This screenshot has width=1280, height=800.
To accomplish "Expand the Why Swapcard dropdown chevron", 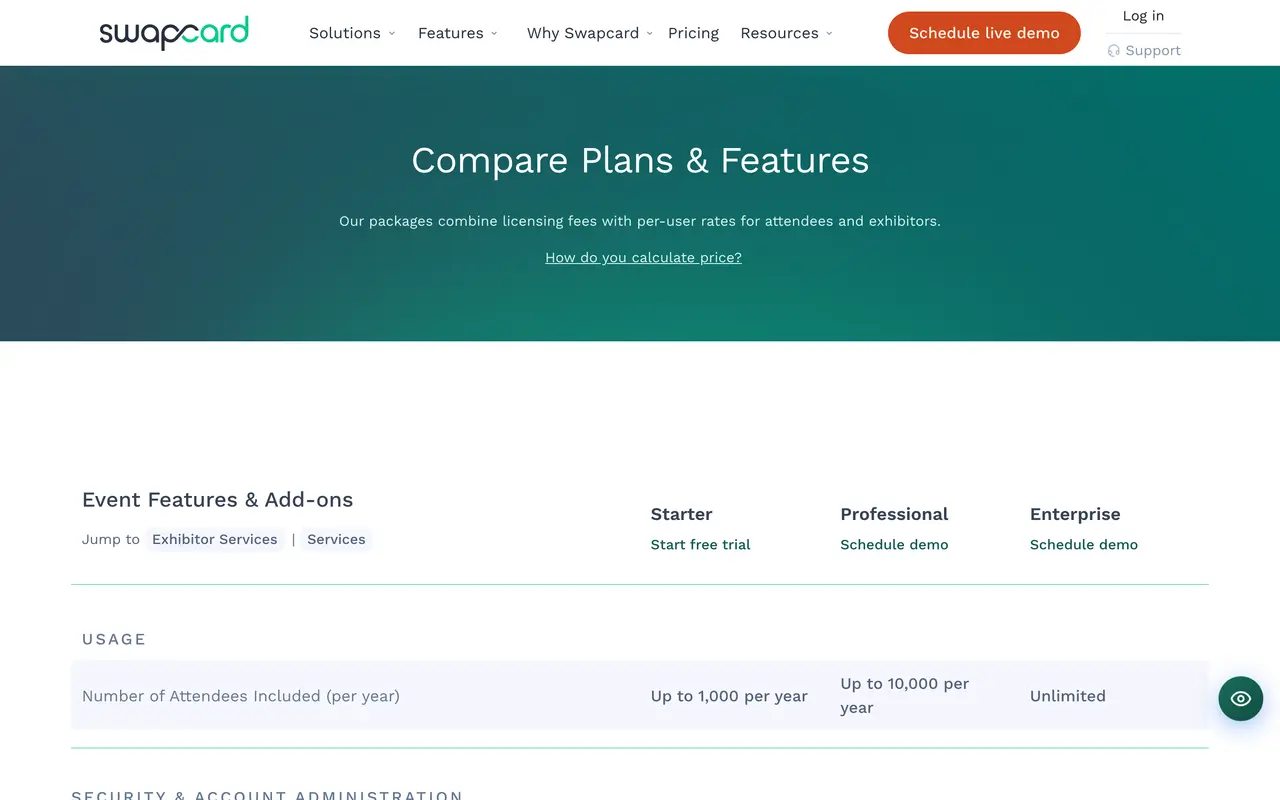I will pyautogui.click(x=649, y=34).
